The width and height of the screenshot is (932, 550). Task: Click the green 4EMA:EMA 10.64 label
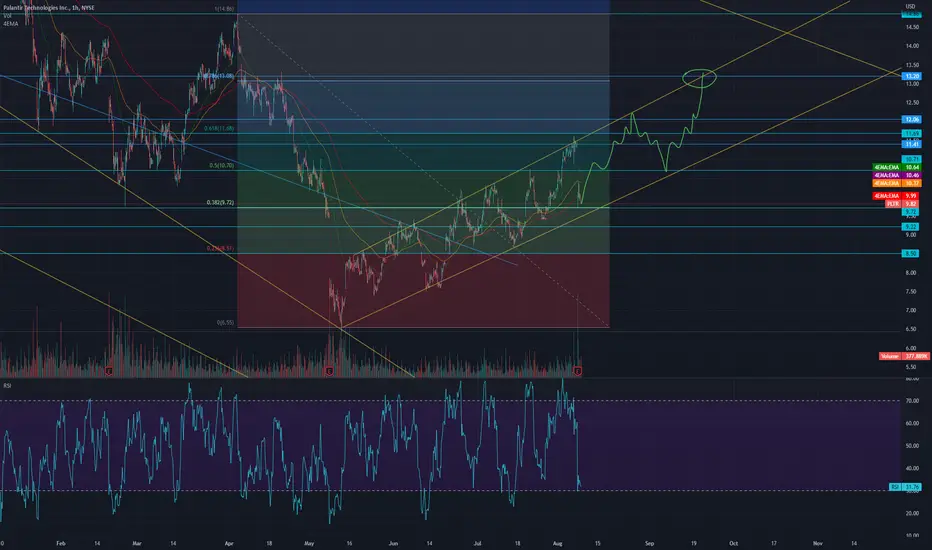pos(896,168)
